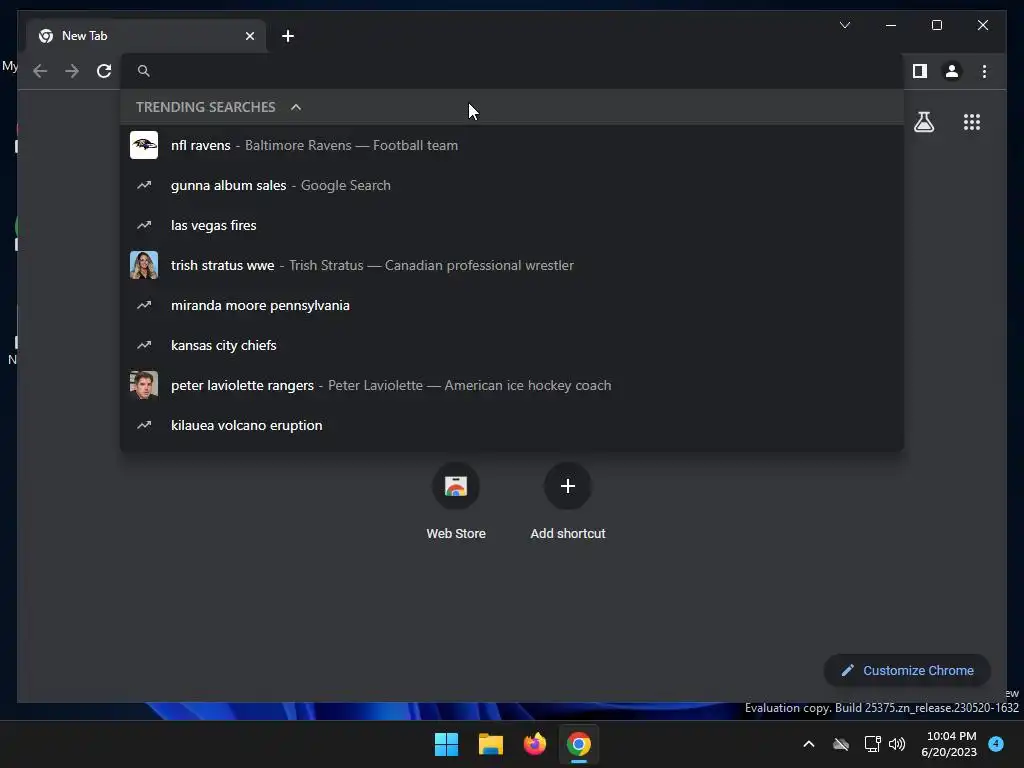Close the New Tab tab
The image size is (1024, 768).
[x=249, y=36]
